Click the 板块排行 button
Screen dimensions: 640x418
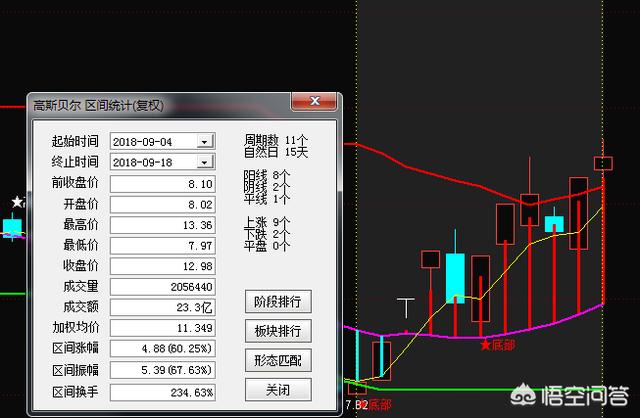278,331
